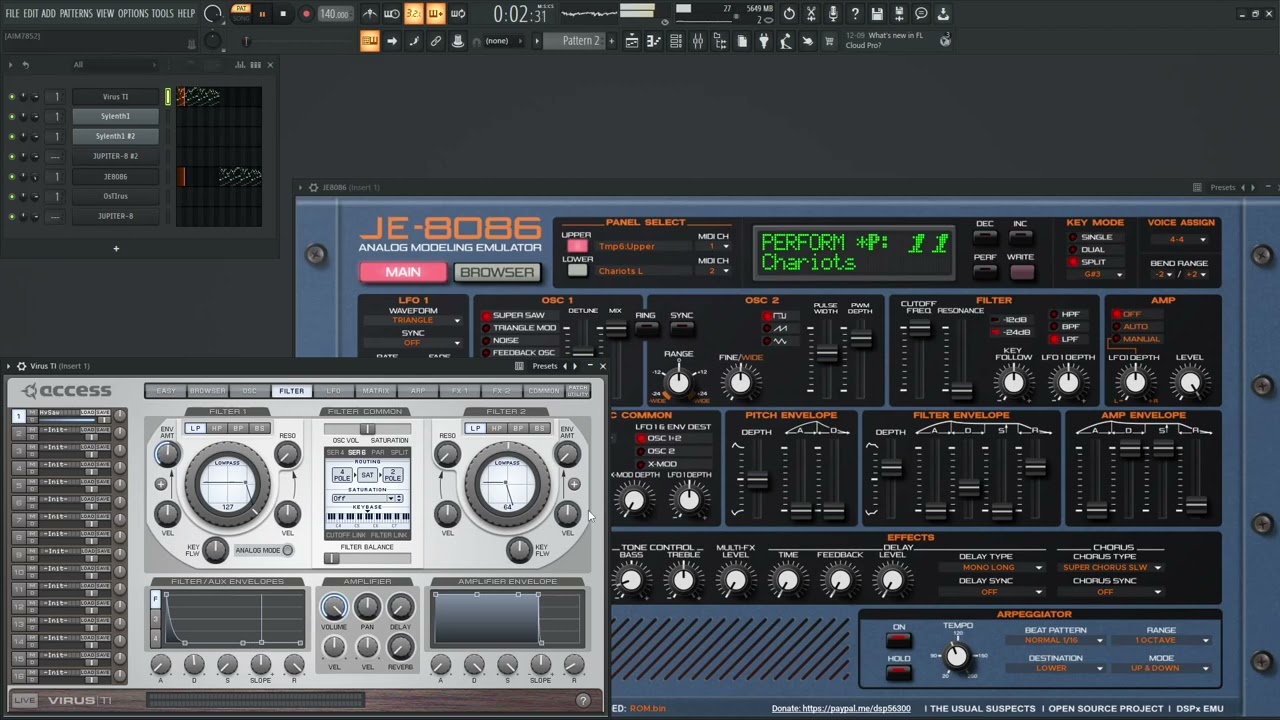The width and height of the screenshot is (1280, 720).
Task: Switch to the Virus TI BROWSER tab
Action: pyautogui.click(x=207, y=391)
